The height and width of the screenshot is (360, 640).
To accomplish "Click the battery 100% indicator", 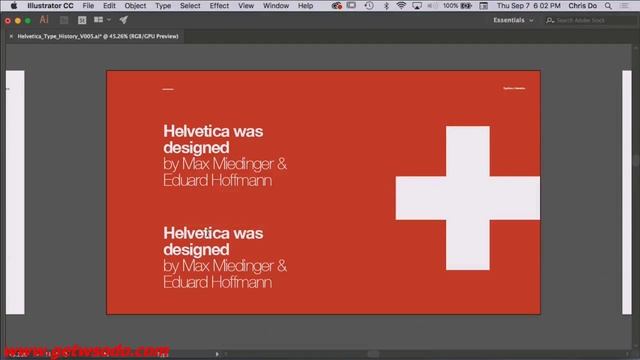I will coord(458,6).
